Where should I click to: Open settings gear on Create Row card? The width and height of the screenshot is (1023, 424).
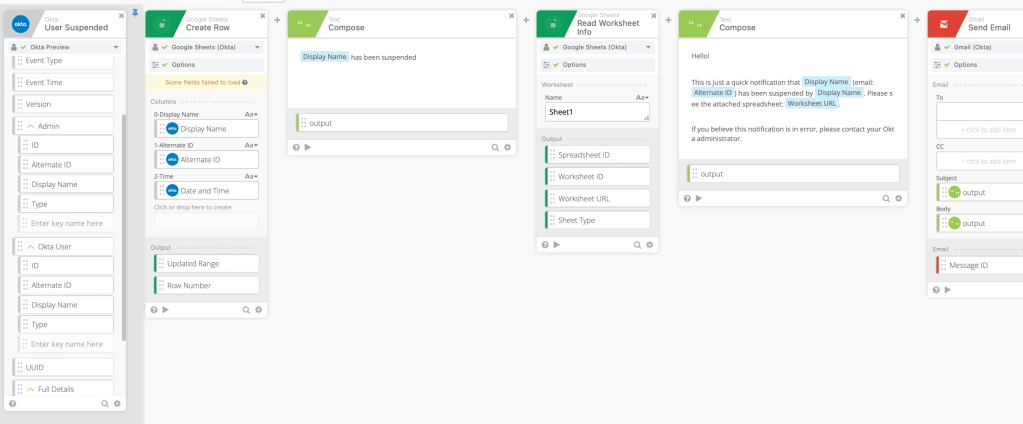point(258,310)
